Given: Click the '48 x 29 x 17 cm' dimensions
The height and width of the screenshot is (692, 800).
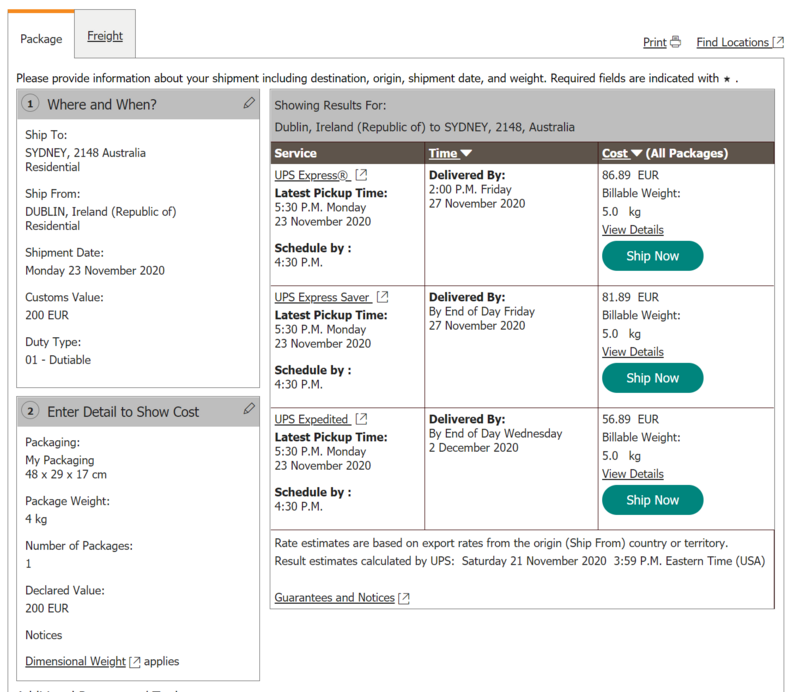Looking at the screenshot, I should click(x=66, y=474).
